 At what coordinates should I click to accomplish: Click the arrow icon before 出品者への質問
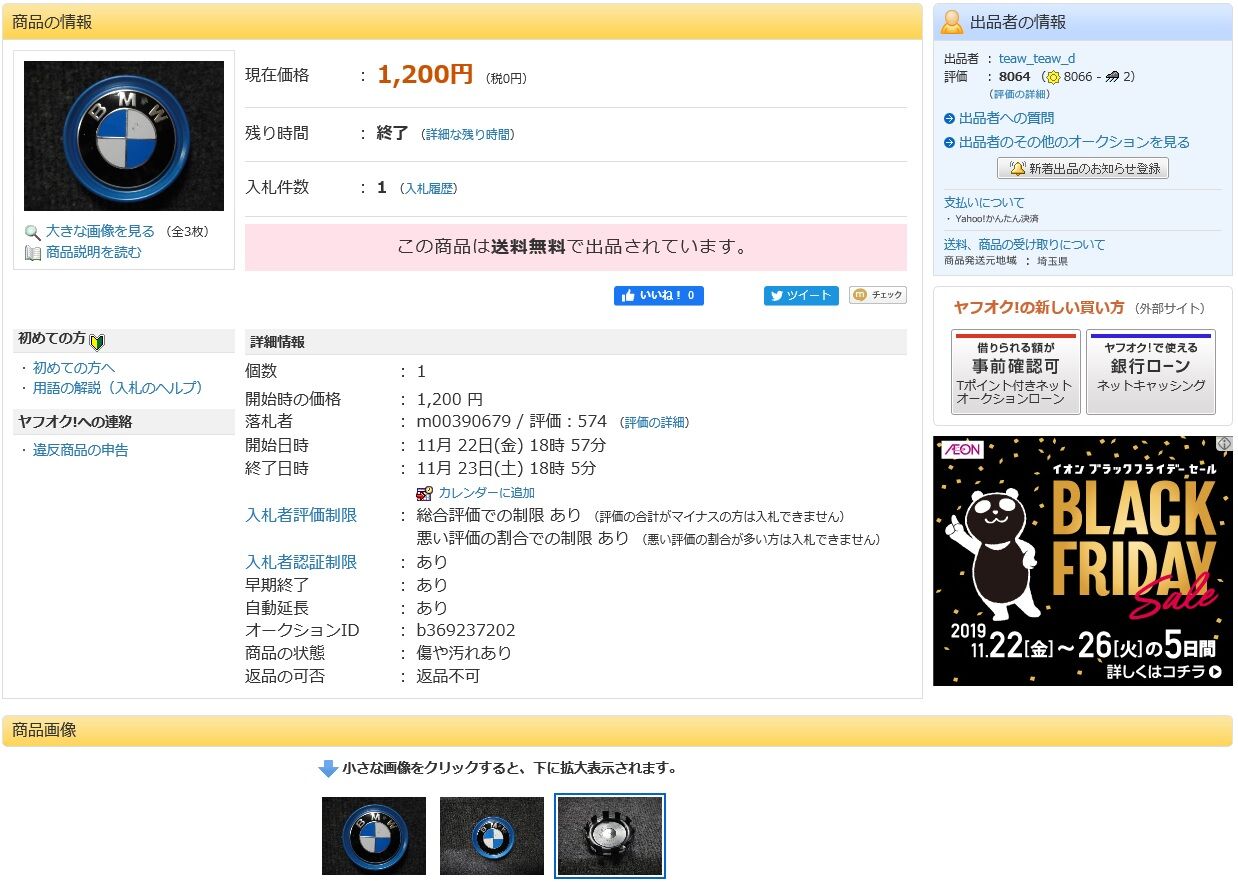[950, 119]
